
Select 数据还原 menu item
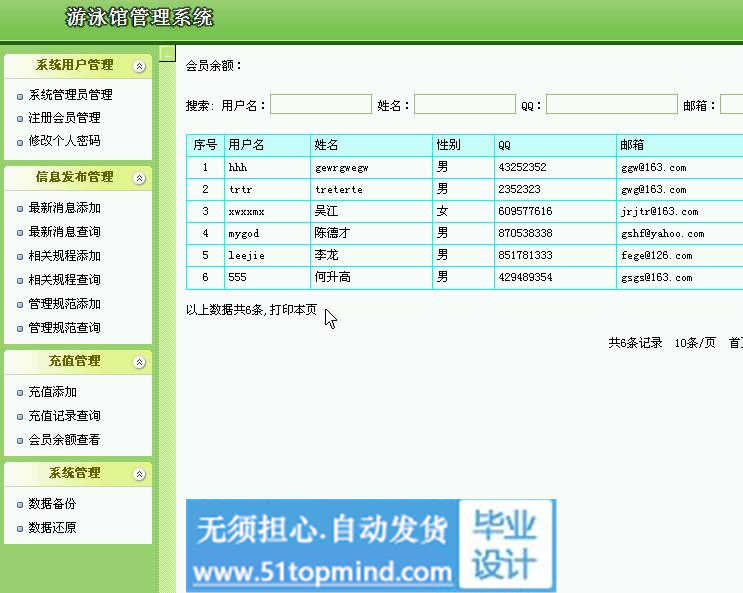(52, 528)
